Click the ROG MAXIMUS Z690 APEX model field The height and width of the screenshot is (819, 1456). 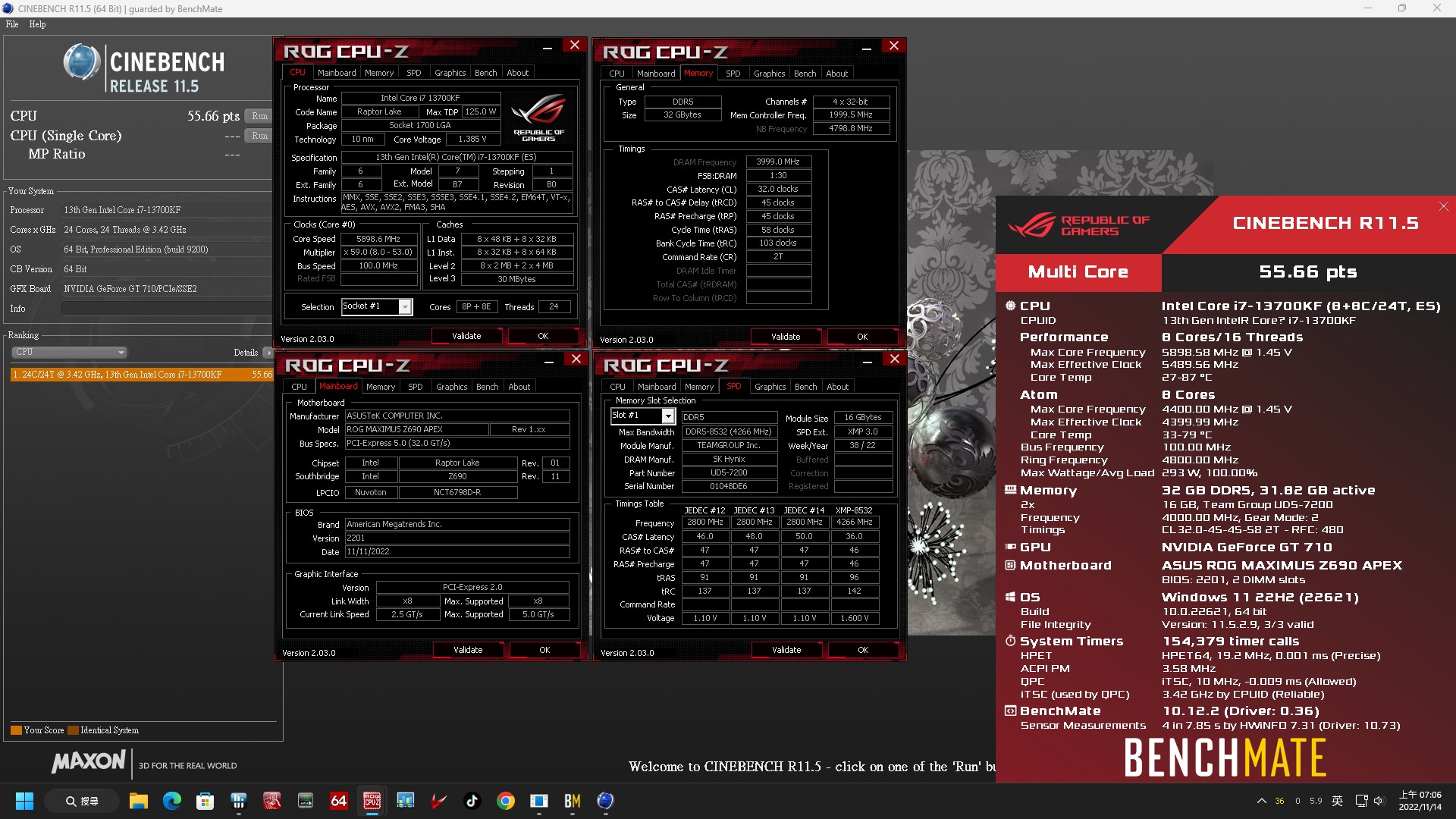click(416, 429)
